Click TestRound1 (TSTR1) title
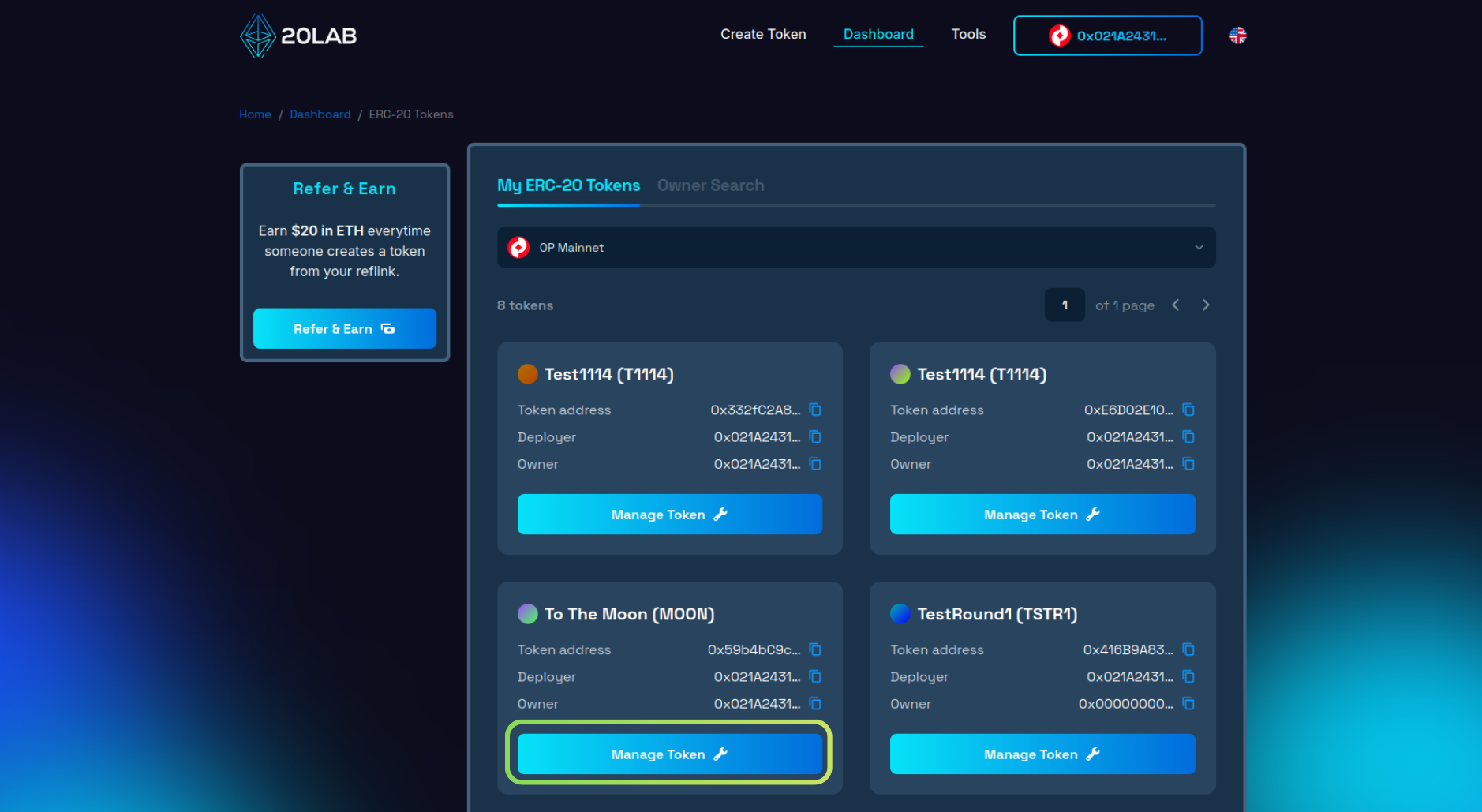Screen dimensions: 1482x812 coord(997,614)
